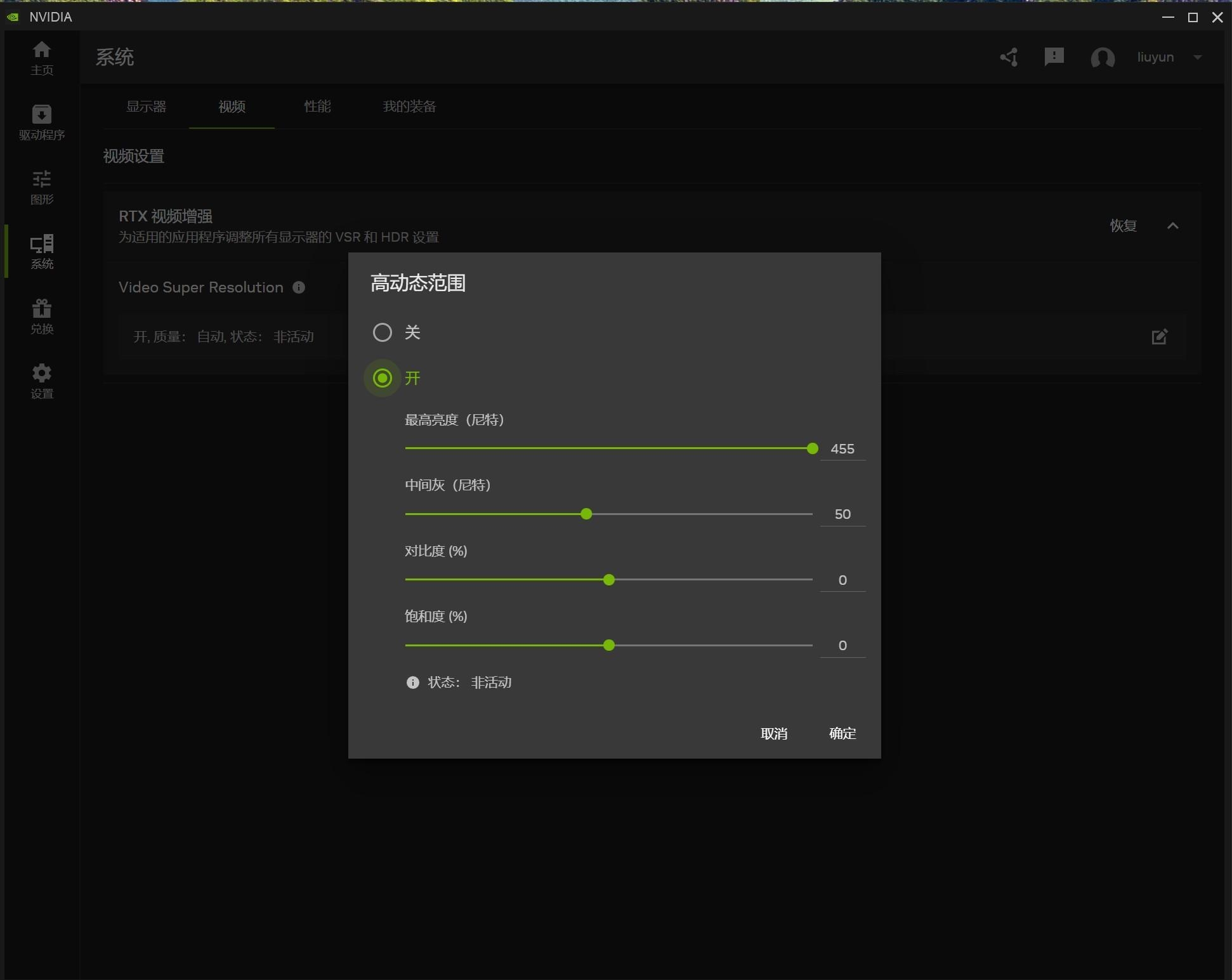Open the 主页 home page in sidebar
Viewport: 1232px width, 980px height.
(x=42, y=58)
